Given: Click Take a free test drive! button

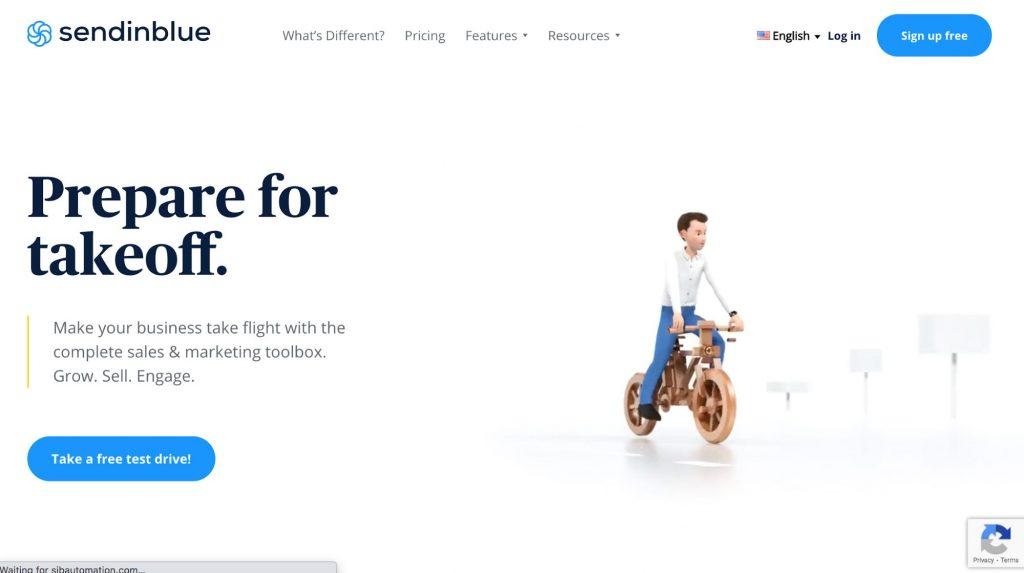Looking at the screenshot, I should click(121, 459).
